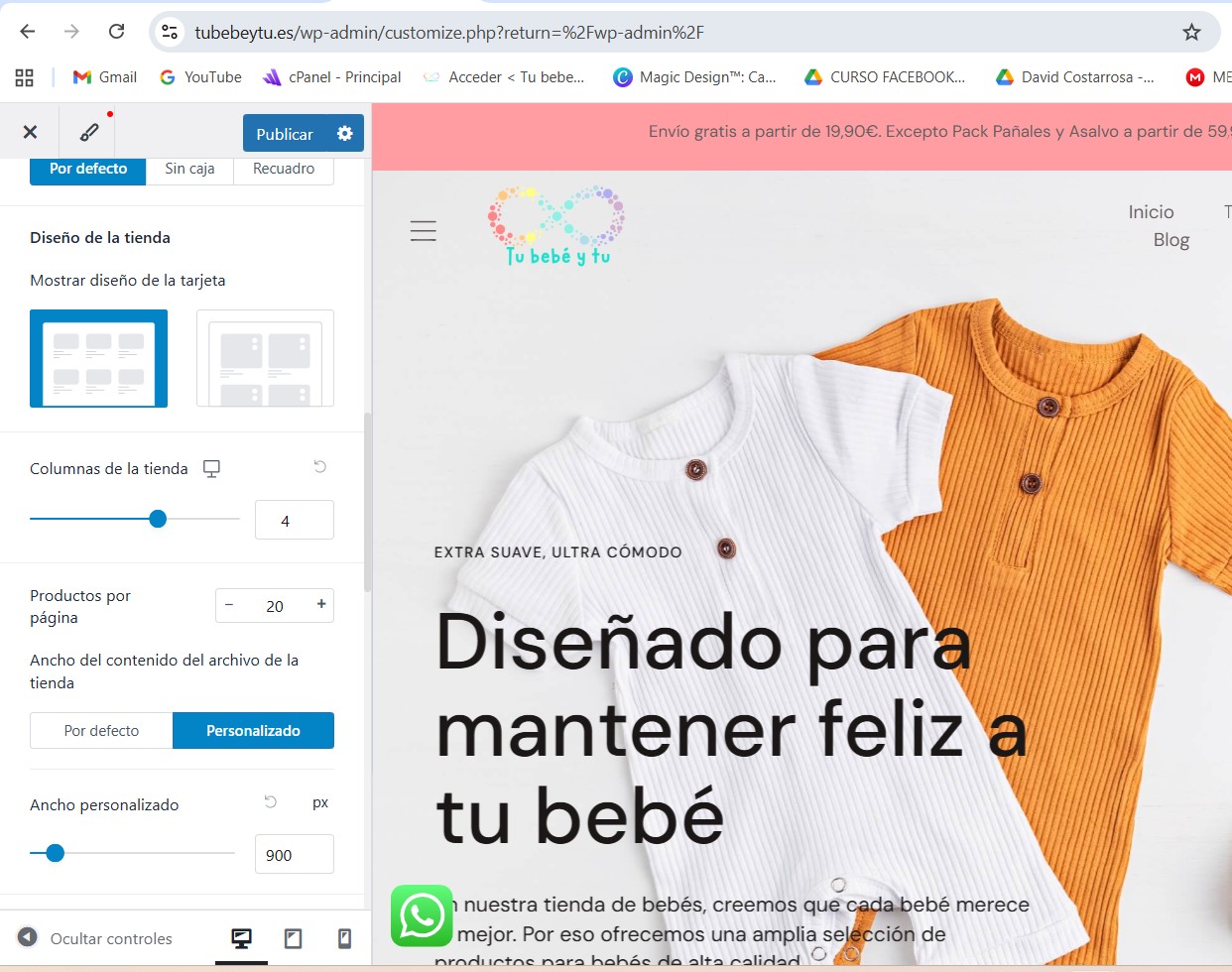Switch to tablet preview device
The height and width of the screenshot is (972, 1232).
293,938
